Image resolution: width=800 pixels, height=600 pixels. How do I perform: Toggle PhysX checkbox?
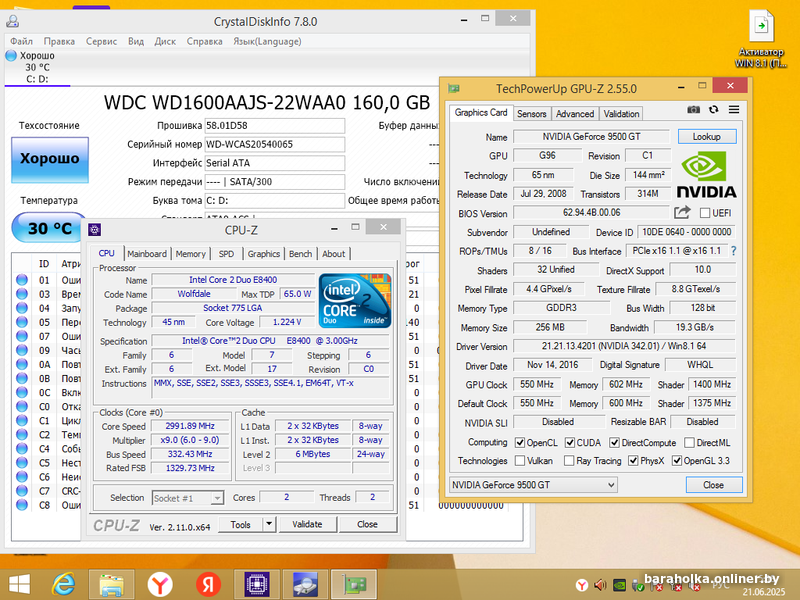(633, 461)
